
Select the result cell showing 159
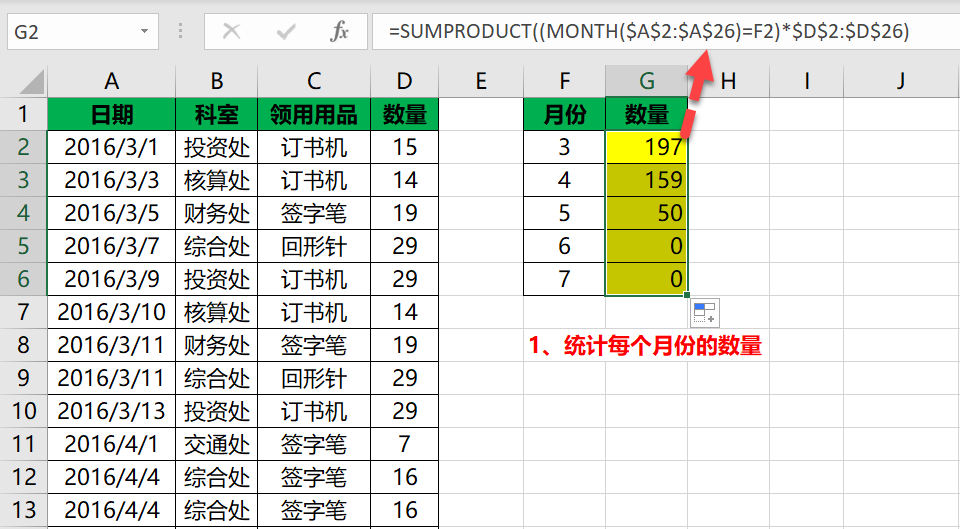(647, 180)
